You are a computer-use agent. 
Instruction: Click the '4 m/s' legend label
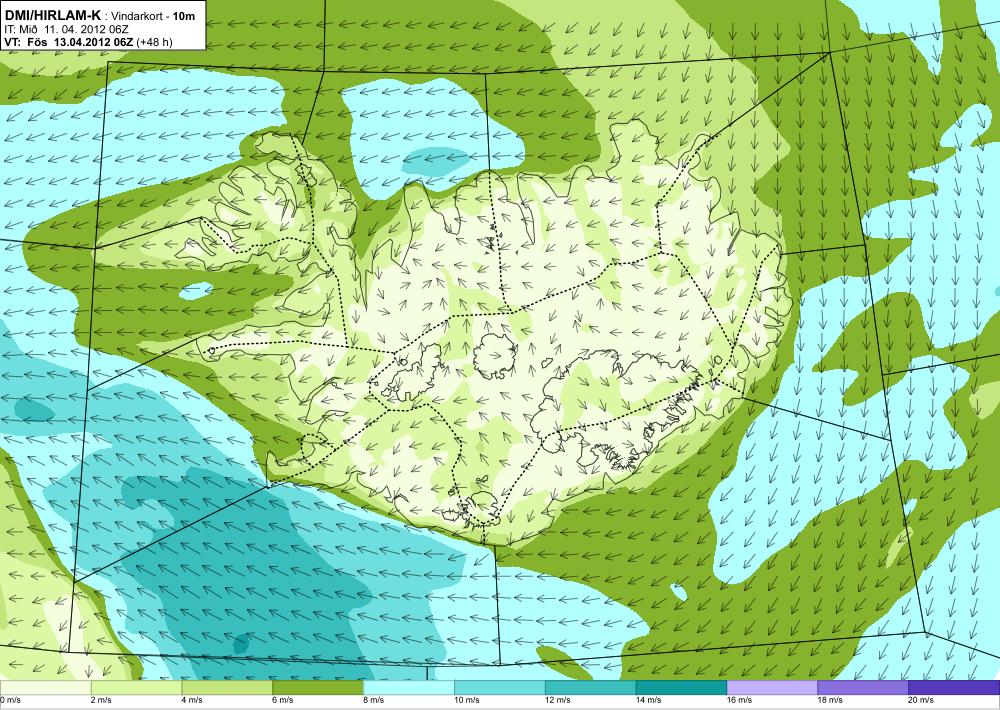[192, 700]
